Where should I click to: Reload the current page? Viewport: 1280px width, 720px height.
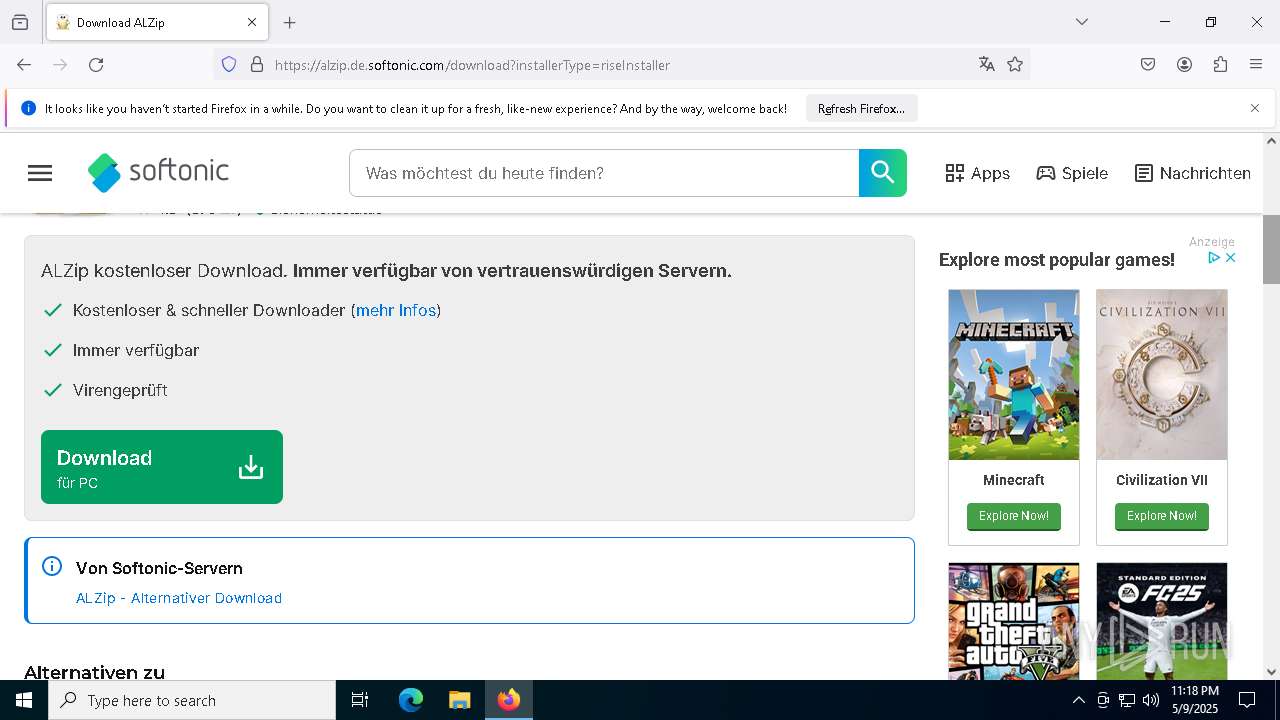pos(96,65)
